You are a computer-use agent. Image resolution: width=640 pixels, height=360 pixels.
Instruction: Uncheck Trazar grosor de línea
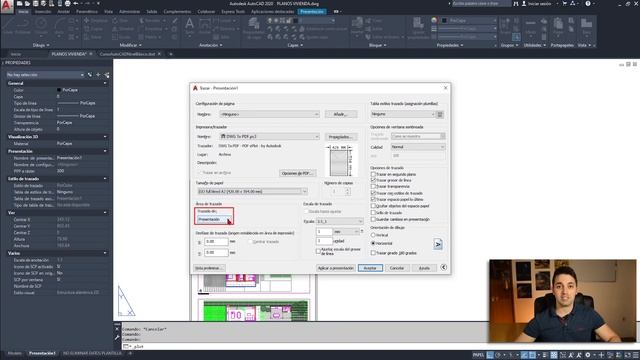pos(373,180)
